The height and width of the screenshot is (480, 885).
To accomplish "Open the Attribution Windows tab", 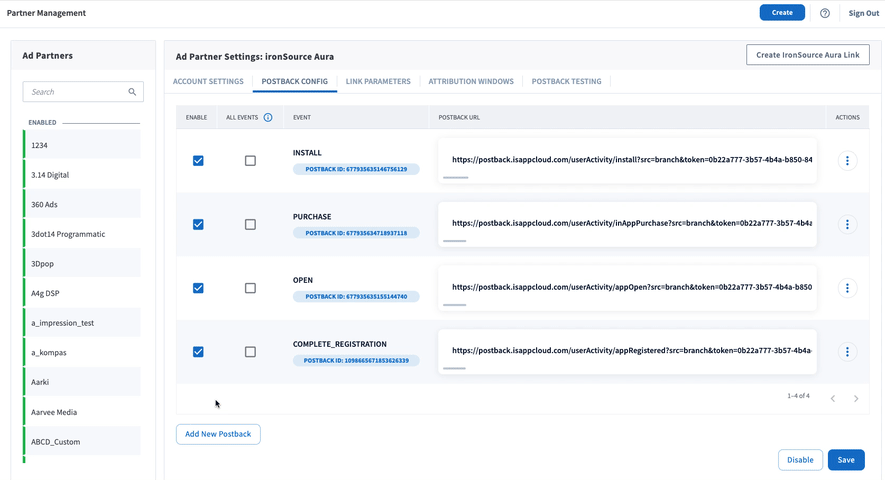I will pos(471,81).
